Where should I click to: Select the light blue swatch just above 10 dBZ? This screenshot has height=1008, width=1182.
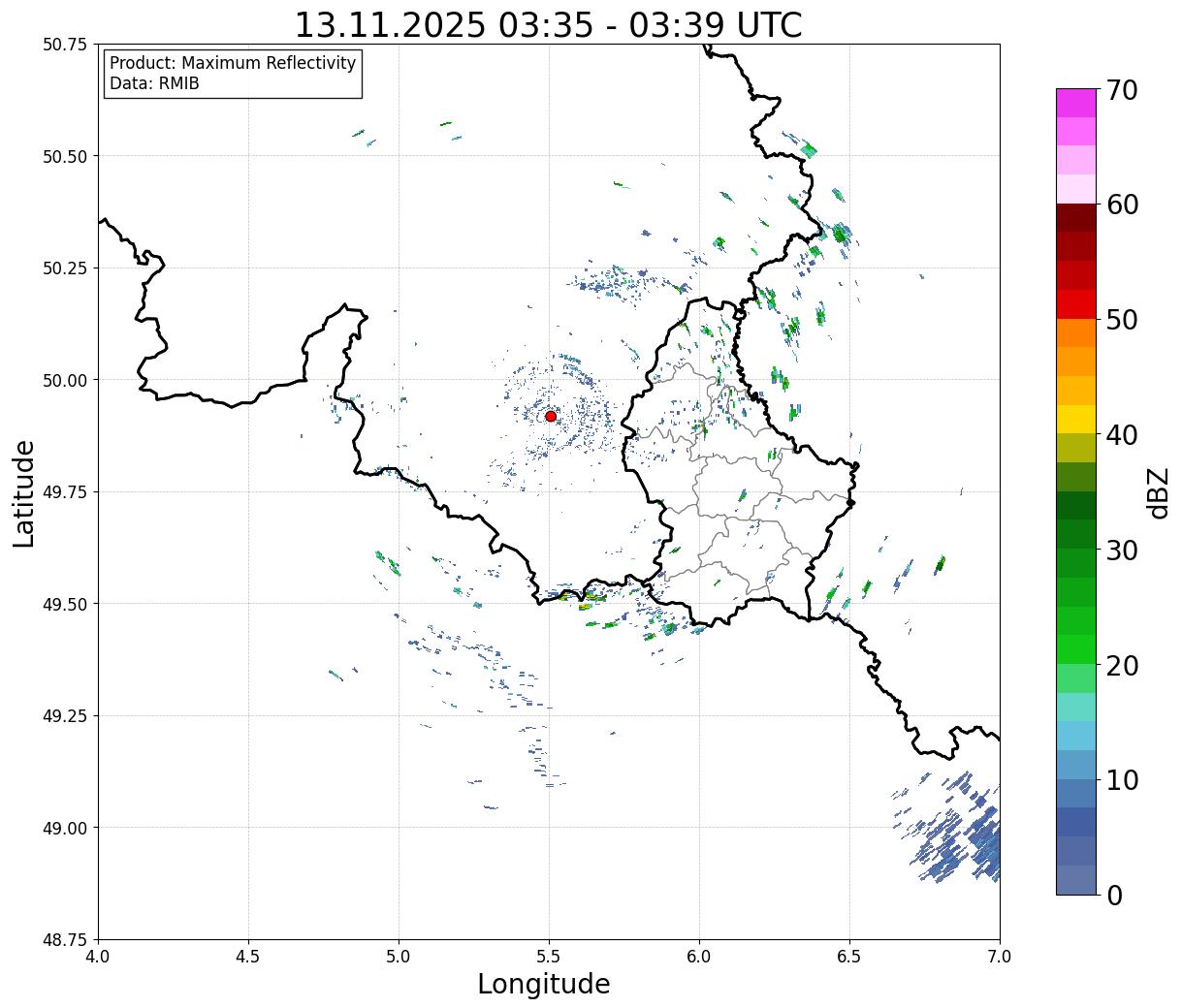[1075, 764]
